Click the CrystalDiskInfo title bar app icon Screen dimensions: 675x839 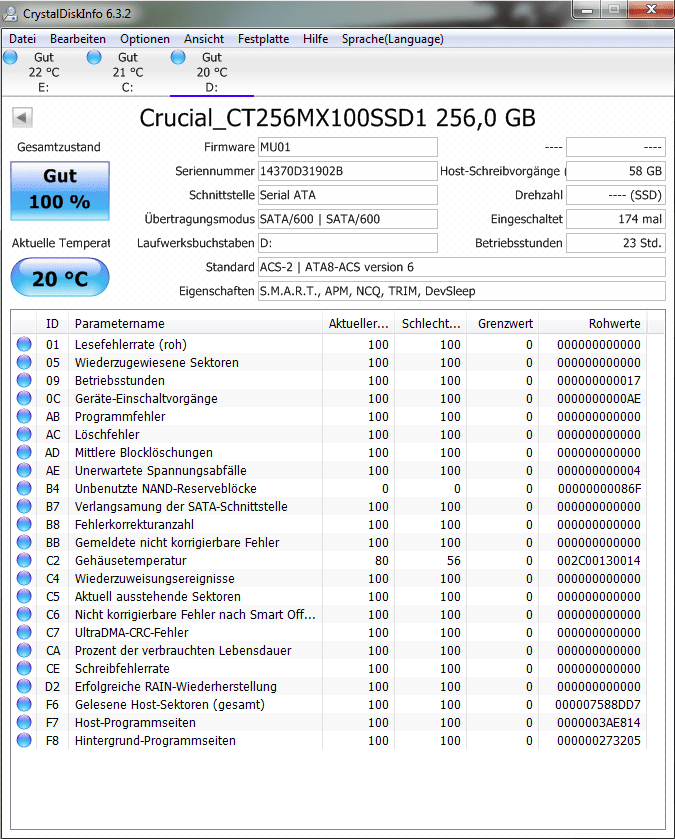point(10,13)
